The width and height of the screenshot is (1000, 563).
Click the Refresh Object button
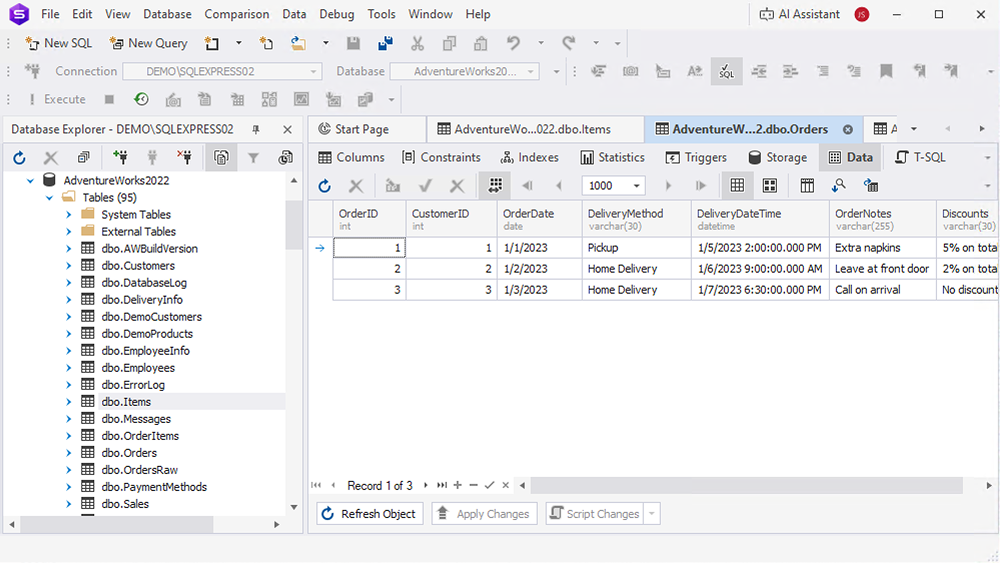coord(369,514)
